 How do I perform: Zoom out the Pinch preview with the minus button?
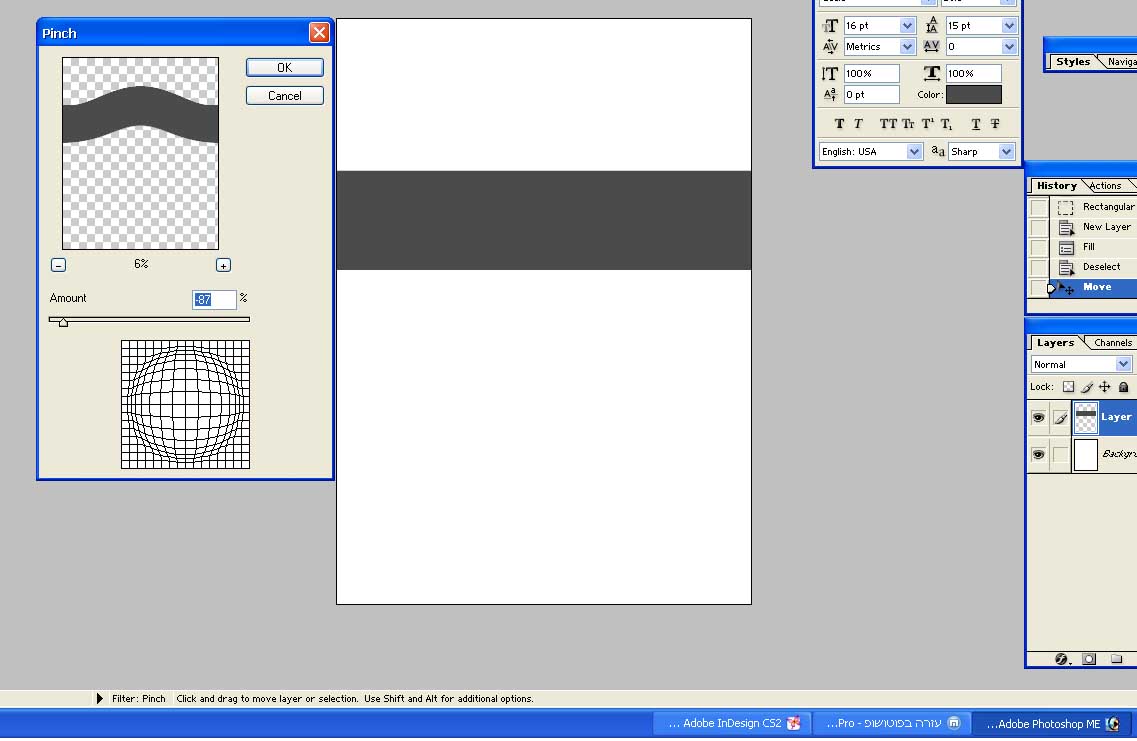click(59, 265)
